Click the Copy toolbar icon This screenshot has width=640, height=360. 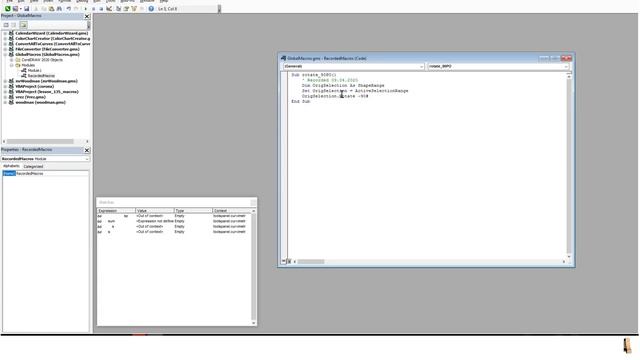43,9
